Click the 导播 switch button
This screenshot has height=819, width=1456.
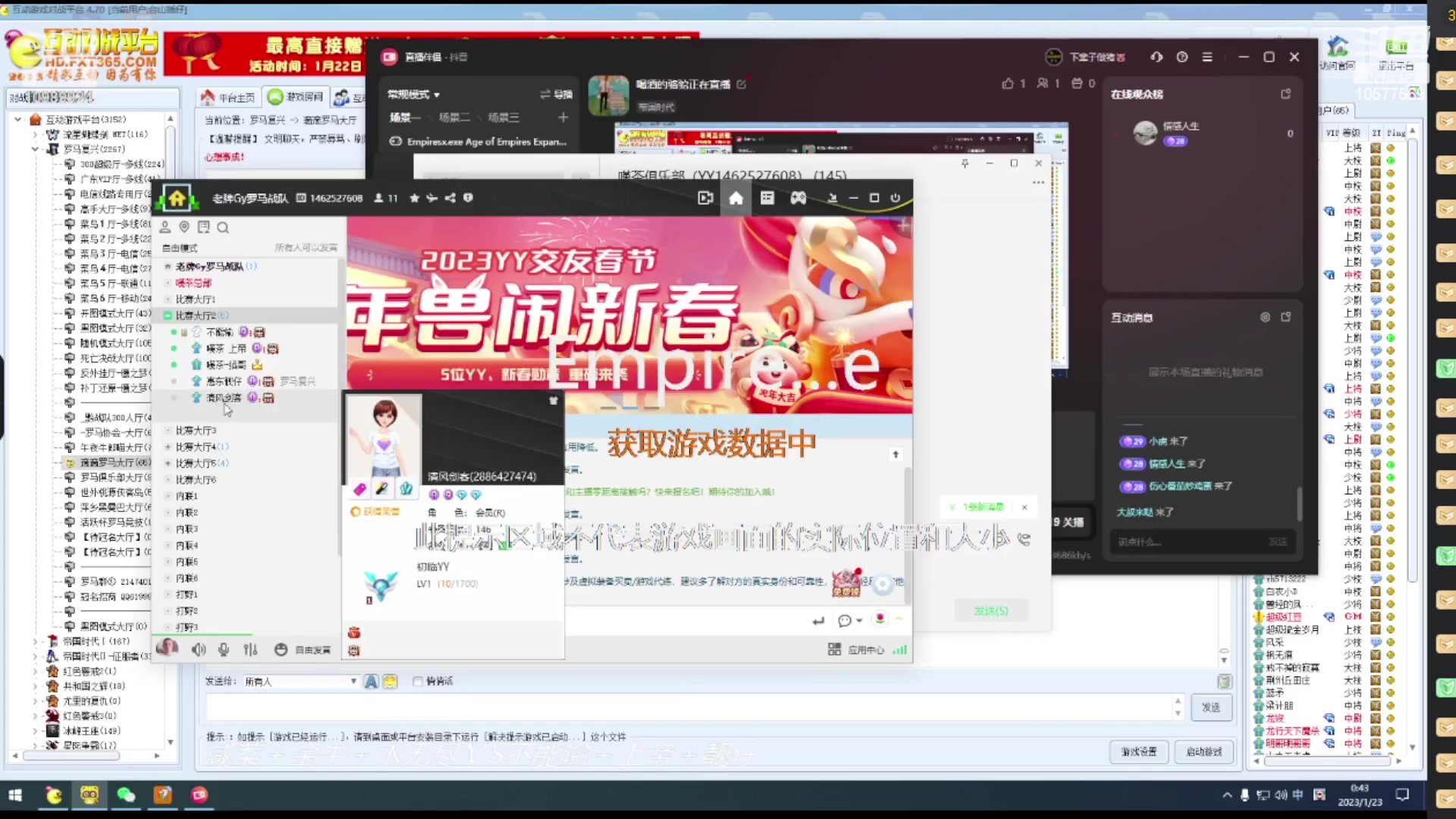click(x=556, y=94)
